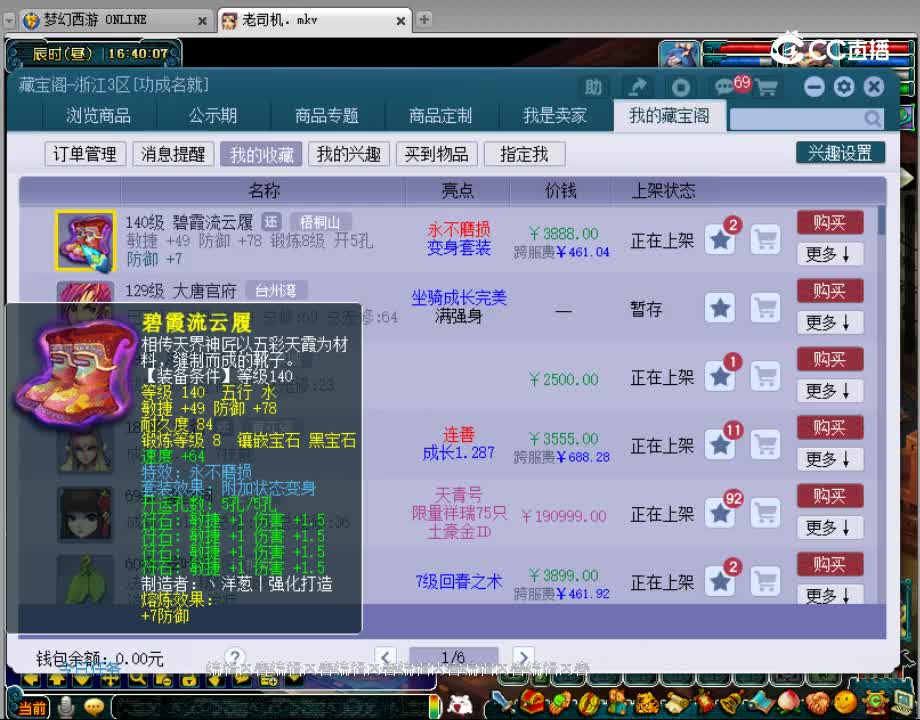Add 129级 大唐官府 to cart

click(x=765, y=307)
